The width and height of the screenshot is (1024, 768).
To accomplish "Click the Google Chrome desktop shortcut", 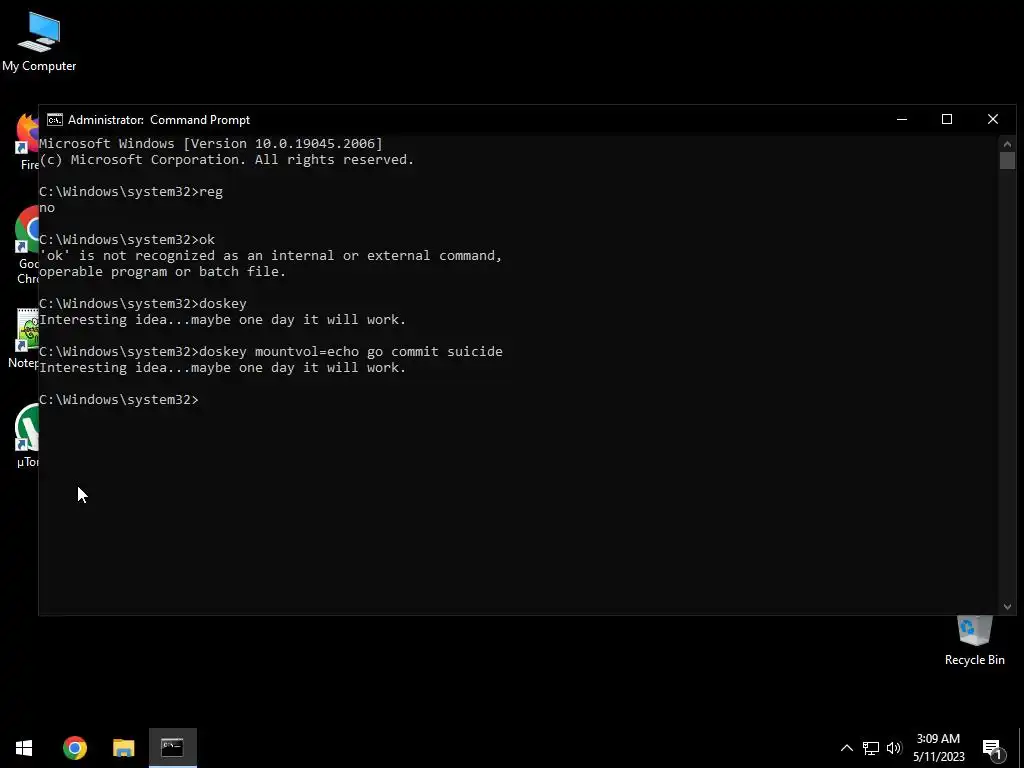I will (27, 245).
